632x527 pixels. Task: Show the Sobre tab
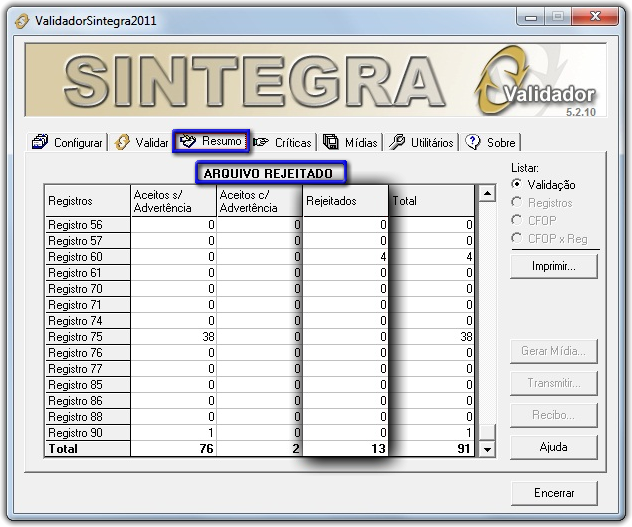click(x=491, y=142)
